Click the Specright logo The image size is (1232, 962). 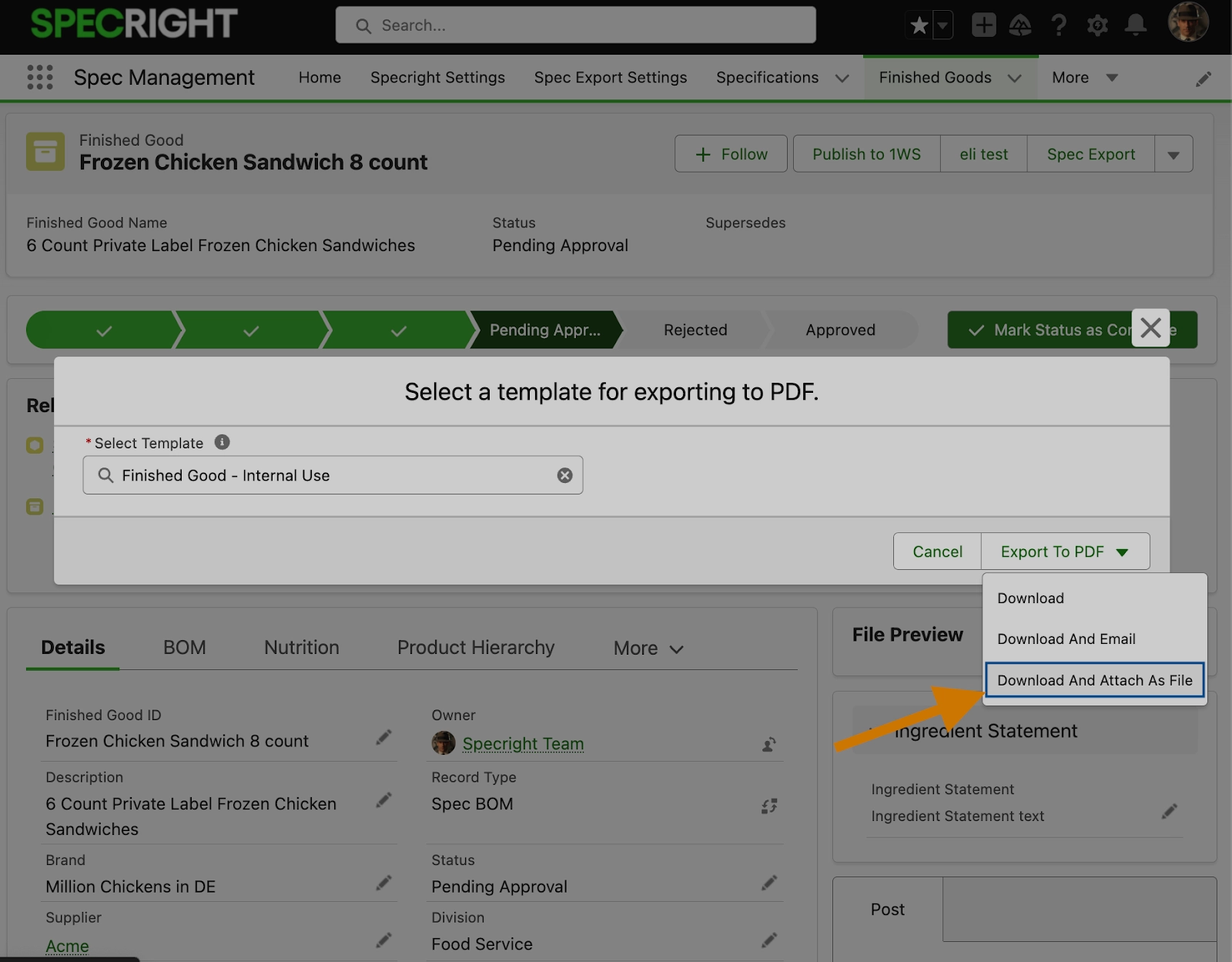pyautogui.click(x=134, y=24)
